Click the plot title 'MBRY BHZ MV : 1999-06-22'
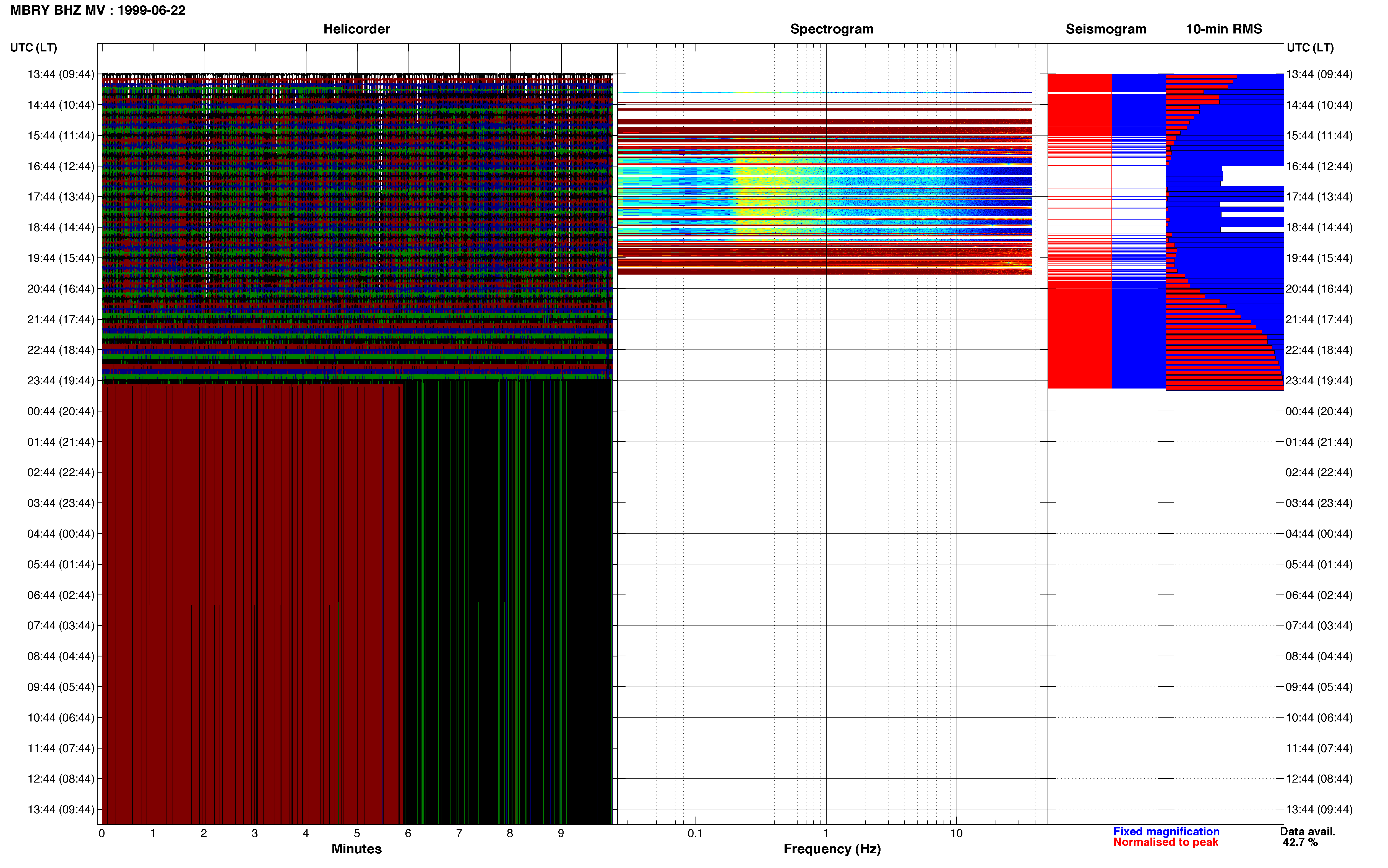This screenshot has height=868, width=1388. [98, 10]
